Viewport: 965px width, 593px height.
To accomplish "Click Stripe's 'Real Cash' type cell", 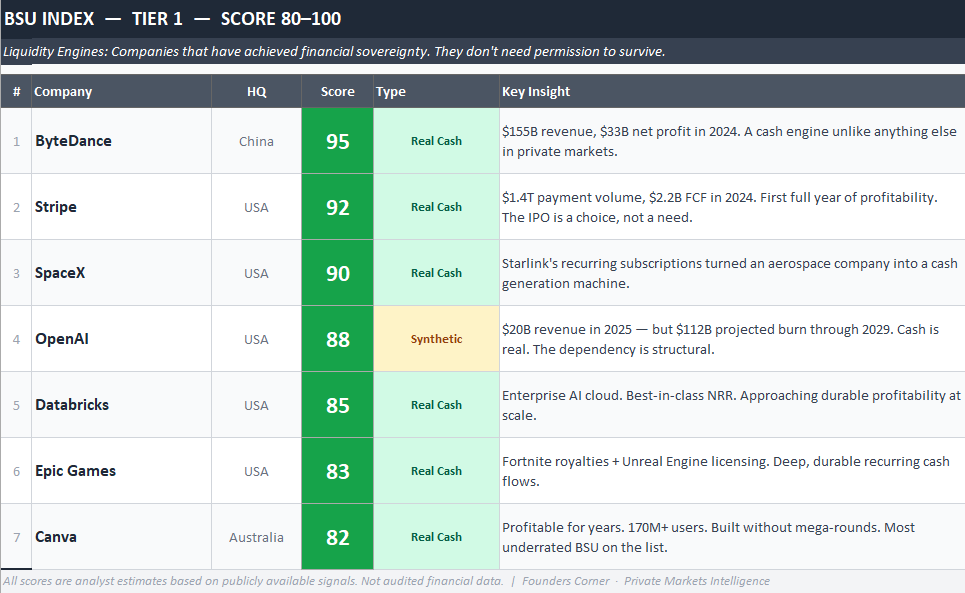I will coord(436,207).
